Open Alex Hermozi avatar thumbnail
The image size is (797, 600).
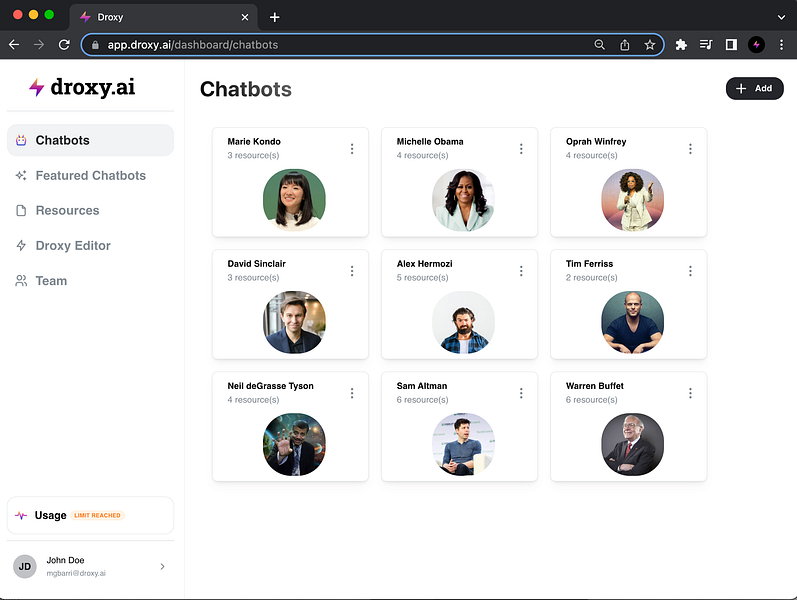463,322
